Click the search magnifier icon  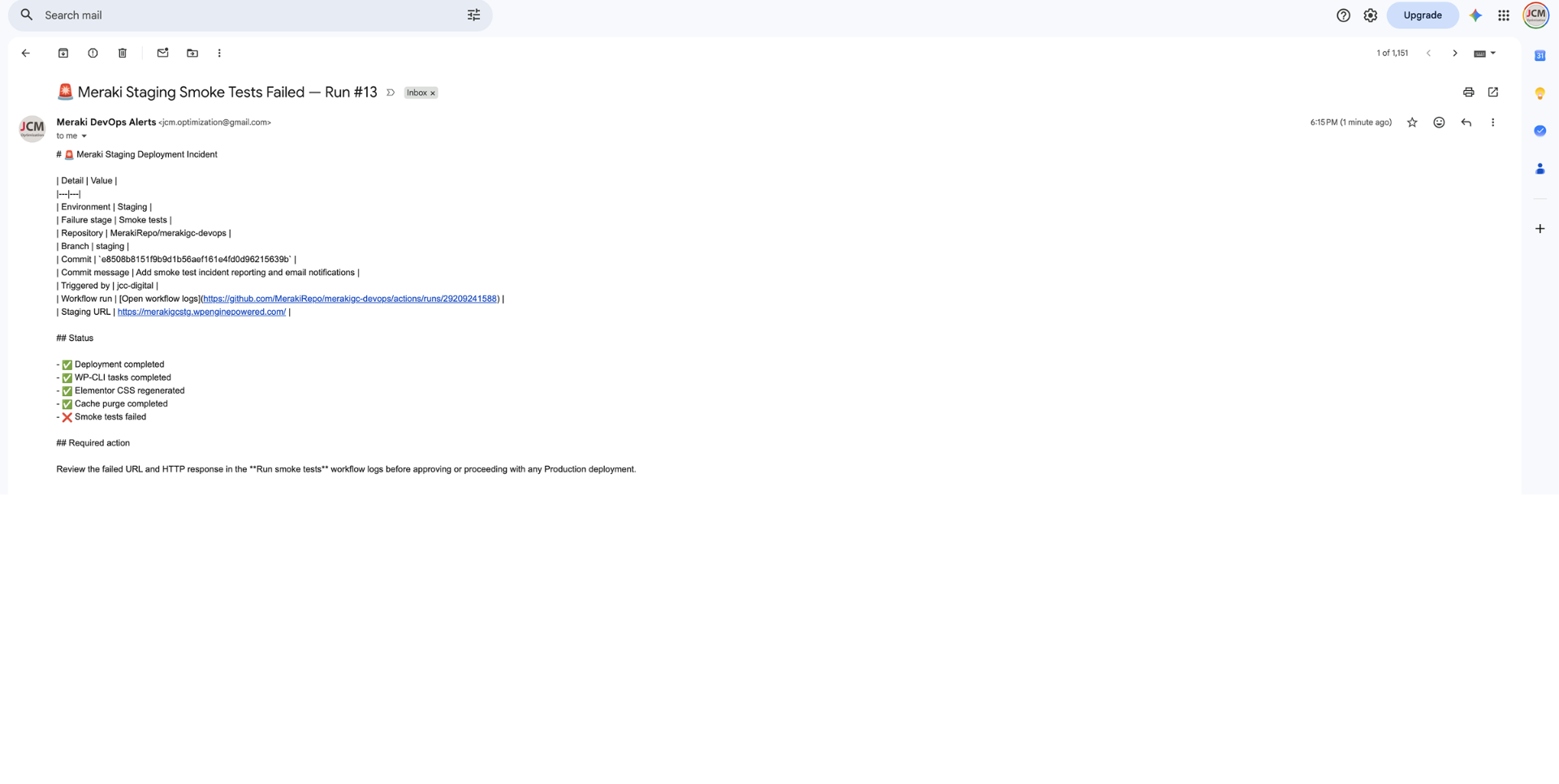tap(27, 15)
